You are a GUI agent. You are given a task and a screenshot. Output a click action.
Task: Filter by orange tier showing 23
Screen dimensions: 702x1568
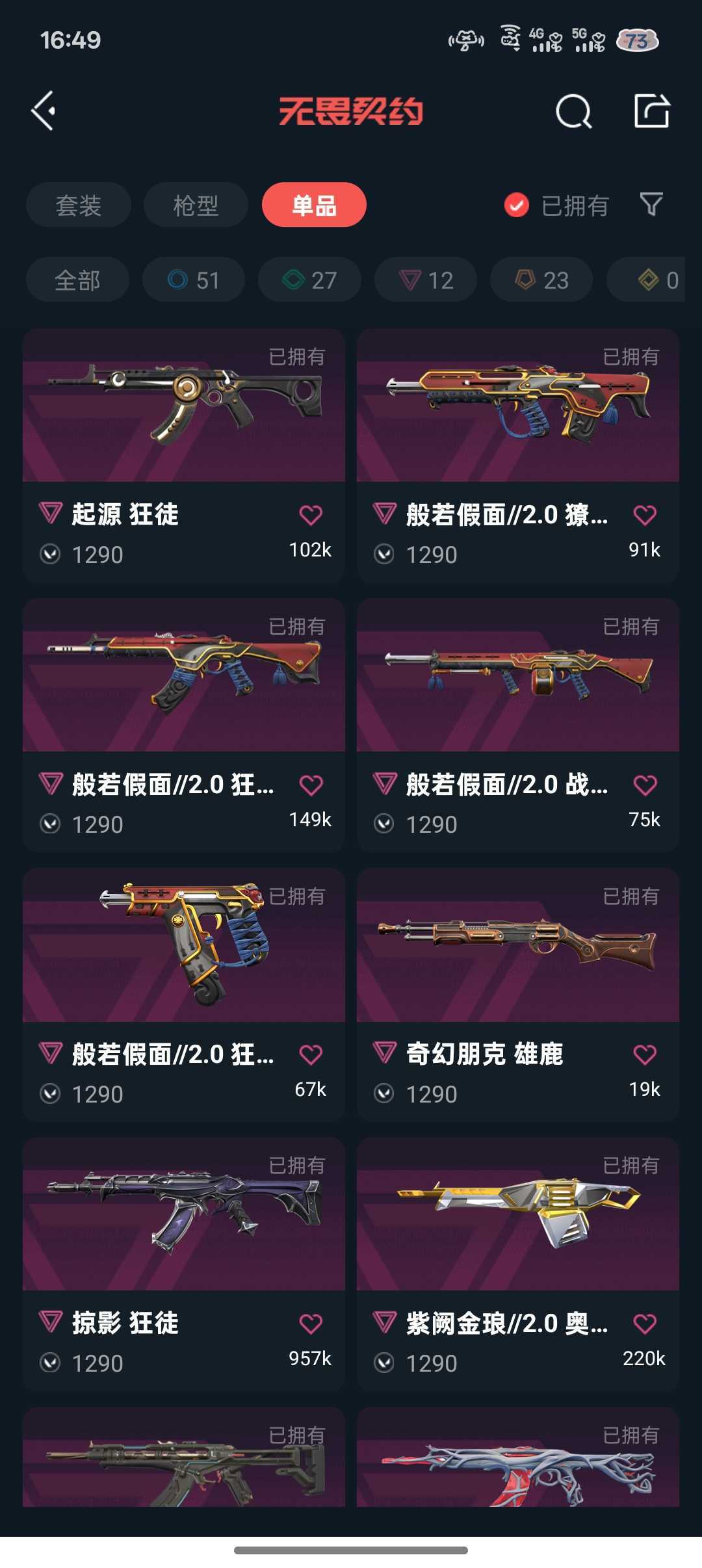pos(541,280)
